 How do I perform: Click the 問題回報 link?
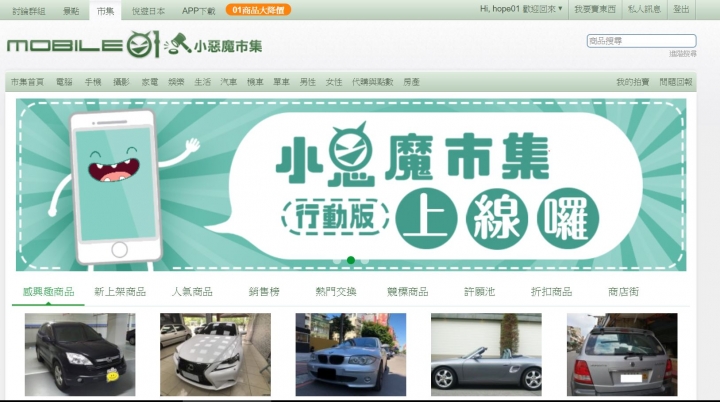click(676, 82)
